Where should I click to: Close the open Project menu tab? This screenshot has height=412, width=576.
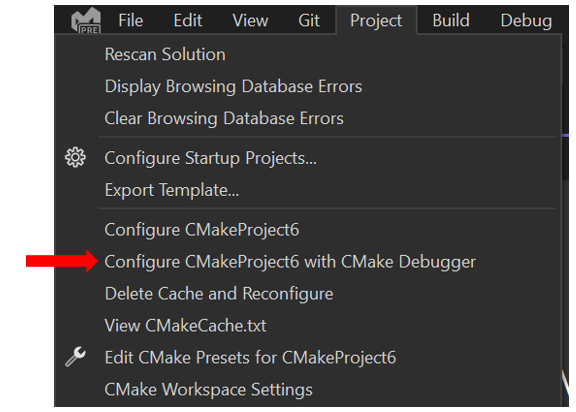point(376,21)
